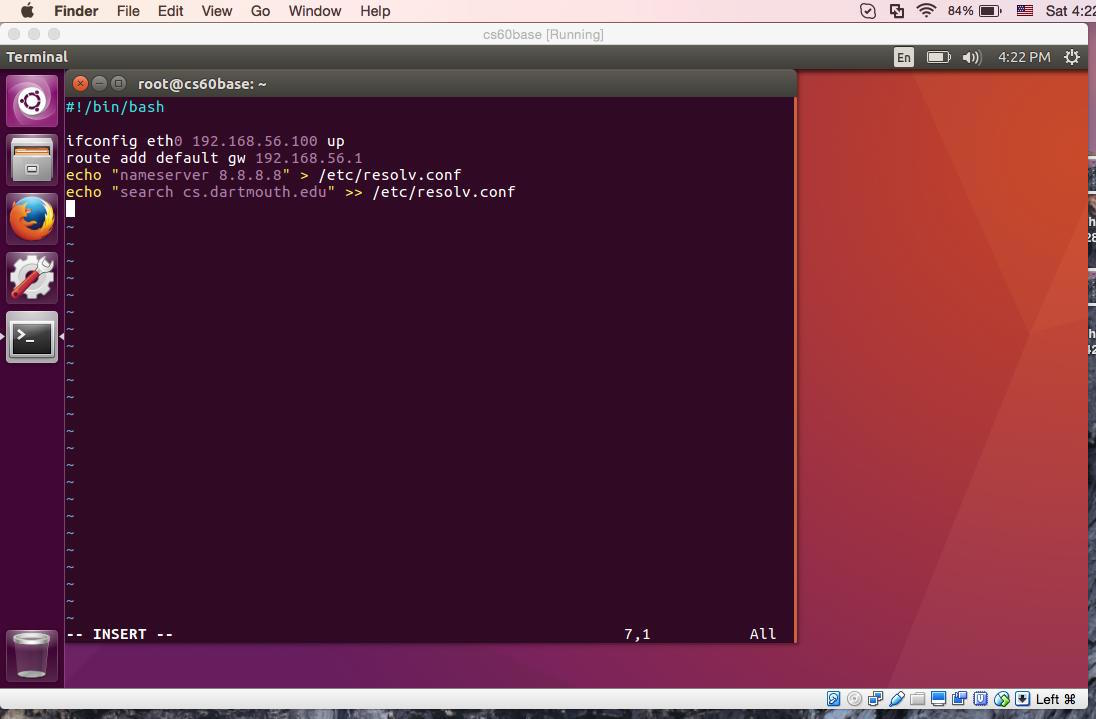Open the Finder menu
This screenshot has height=719, width=1096.
coord(76,11)
